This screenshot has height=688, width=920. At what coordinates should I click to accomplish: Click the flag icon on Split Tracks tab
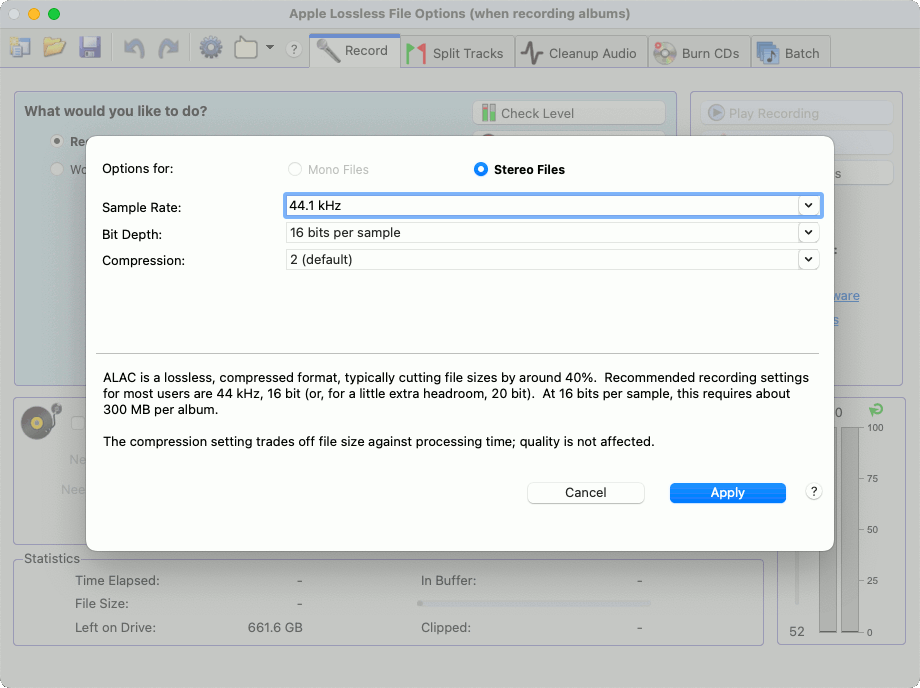[x=416, y=53]
